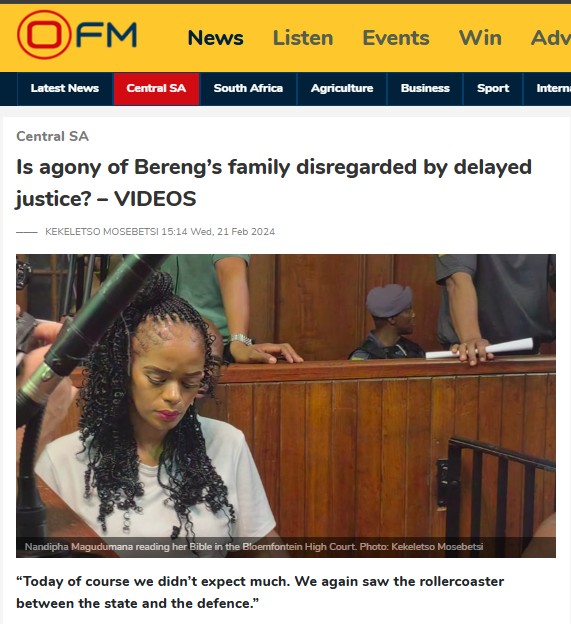Open the Sport news tab
The image size is (571, 624).
click(x=493, y=88)
